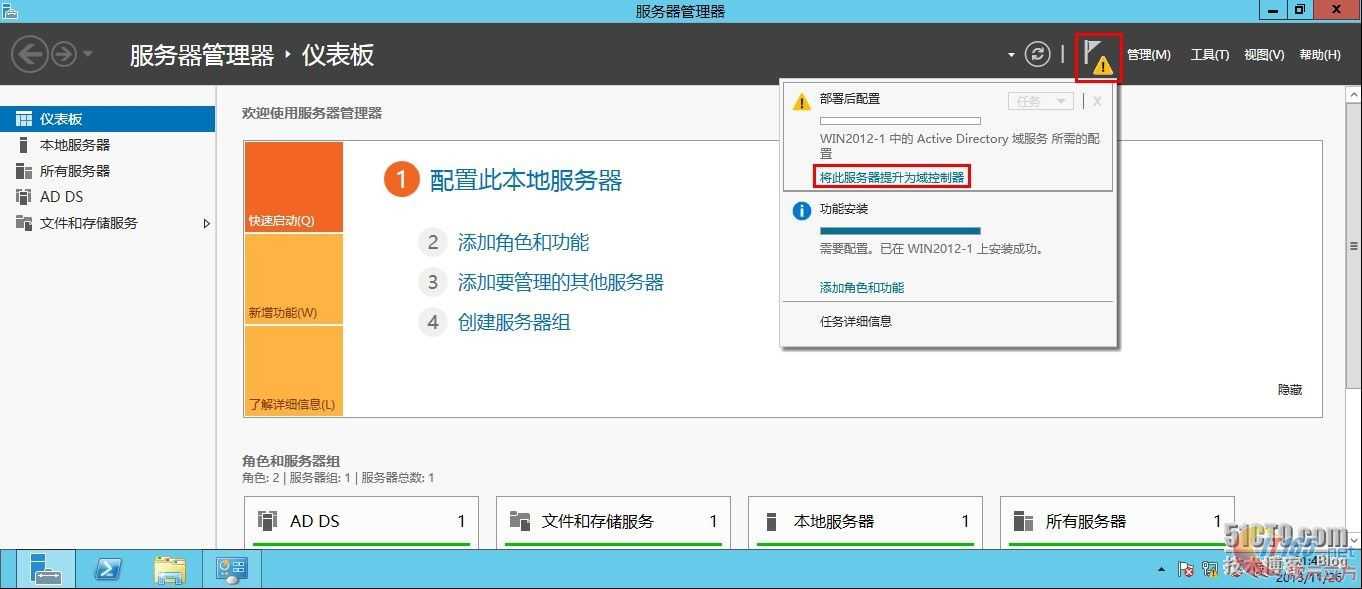Click the forward navigation arrow
This screenshot has width=1362, height=589.
(64, 54)
